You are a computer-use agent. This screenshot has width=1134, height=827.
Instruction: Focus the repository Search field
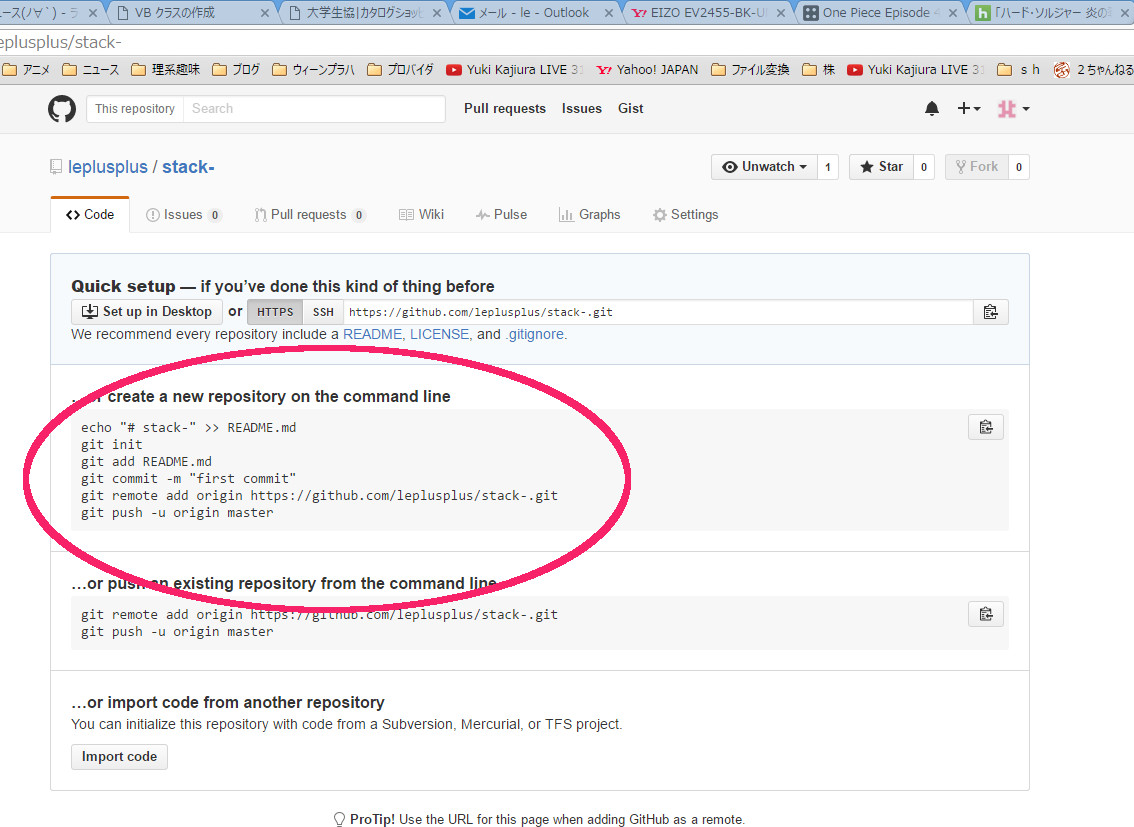(314, 108)
